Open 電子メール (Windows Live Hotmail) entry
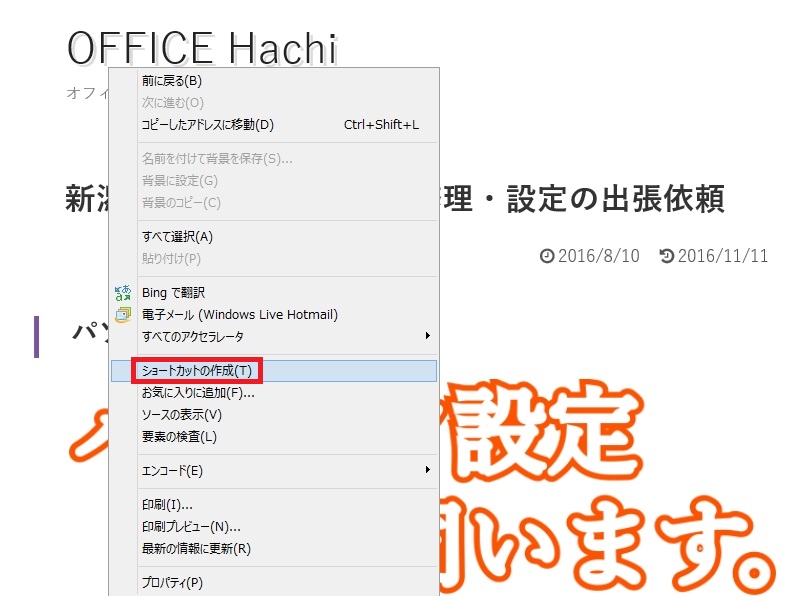The height and width of the screenshot is (596, 790). click(x=274, y=315)
